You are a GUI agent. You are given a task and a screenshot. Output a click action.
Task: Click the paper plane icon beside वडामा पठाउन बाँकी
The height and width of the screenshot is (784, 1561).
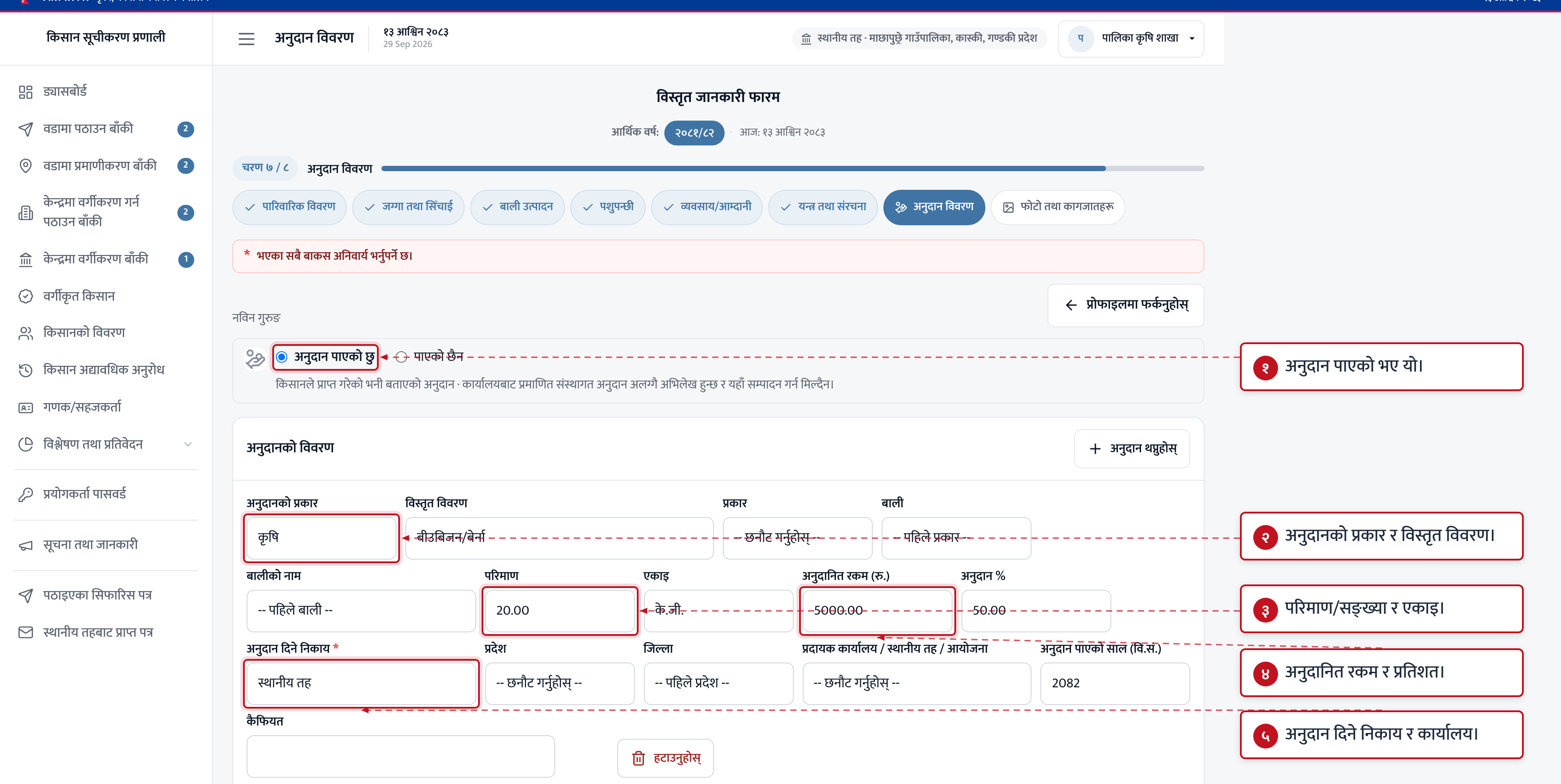coord(25,129)
